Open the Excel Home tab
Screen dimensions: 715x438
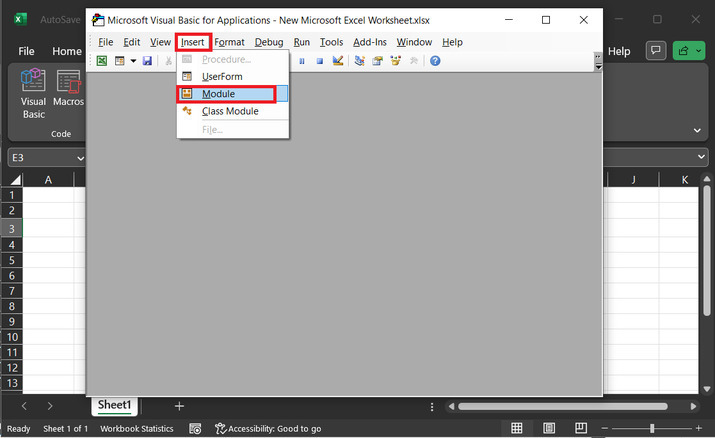[x=67, y=52]
